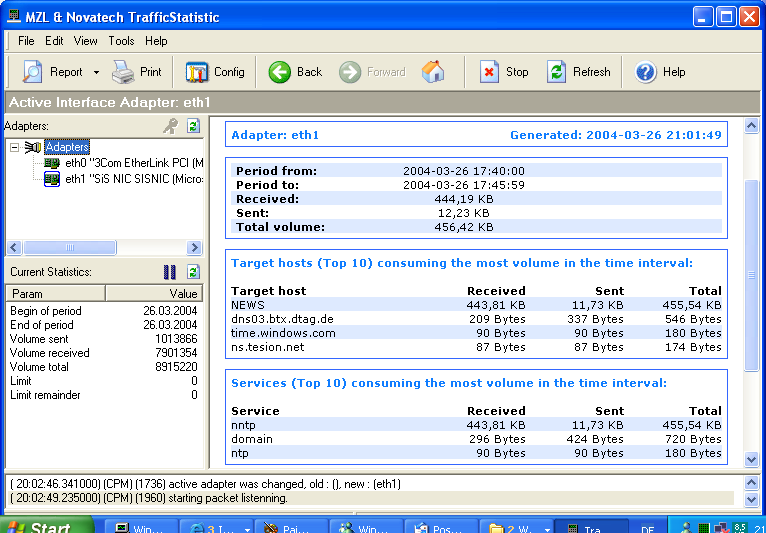Refresh the Adapters list
The height and width of the screenshot is (533, 766).
(193, 126)
